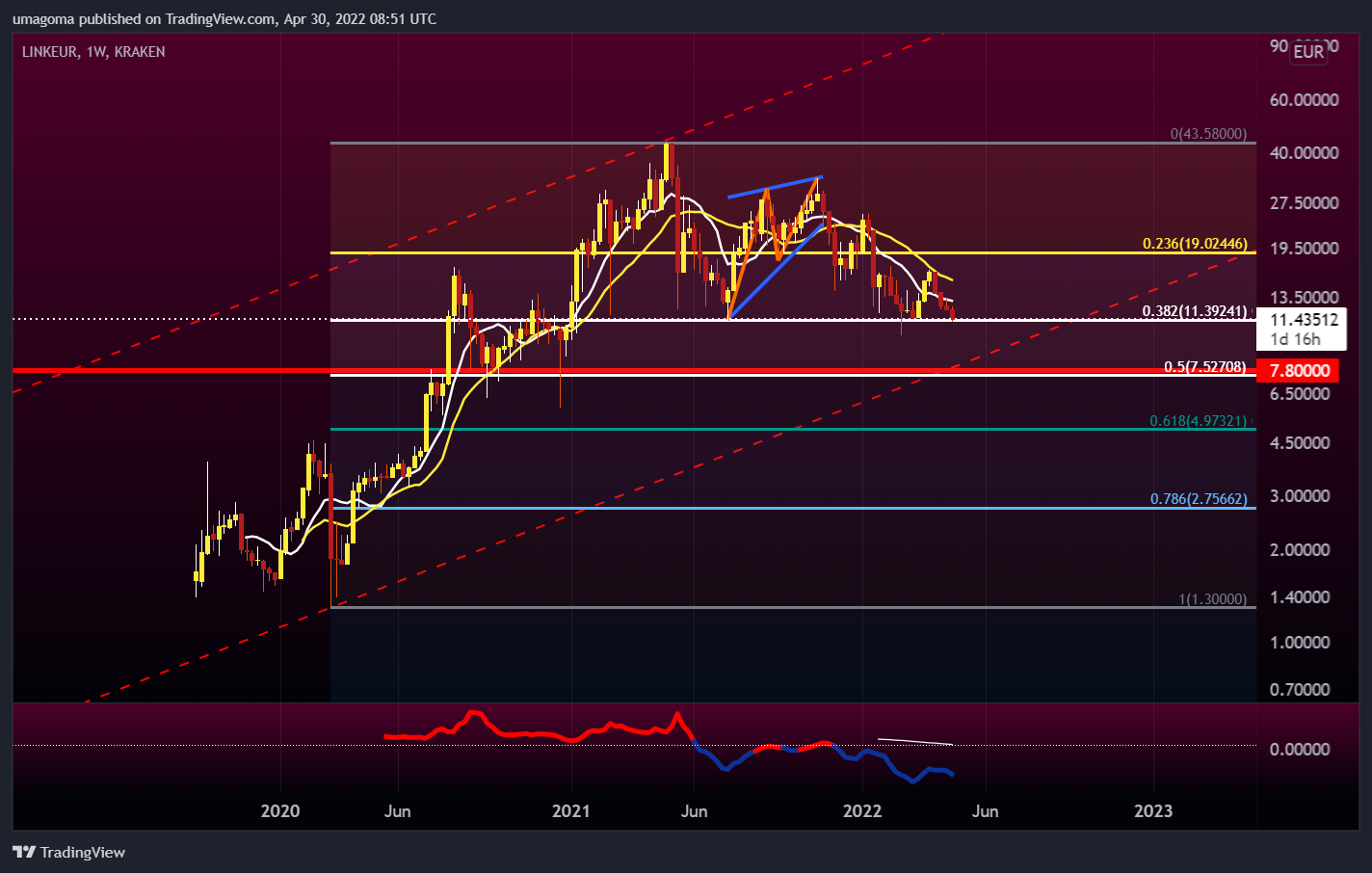
Task: Click the 2021 time axis label
Action: tap(571, 811)
